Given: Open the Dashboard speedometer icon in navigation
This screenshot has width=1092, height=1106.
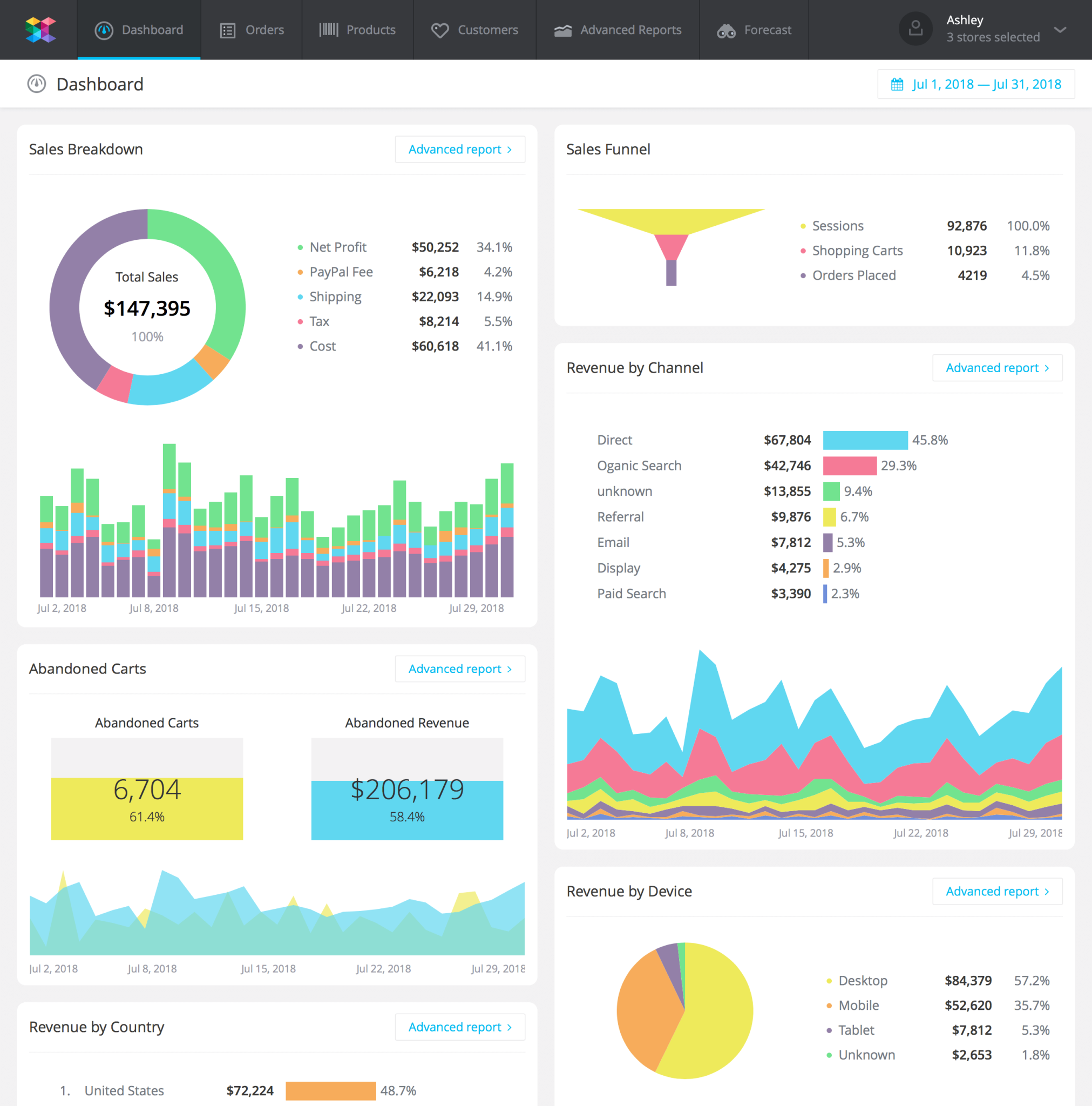Looking at the screenshot, I should (104, 30).
